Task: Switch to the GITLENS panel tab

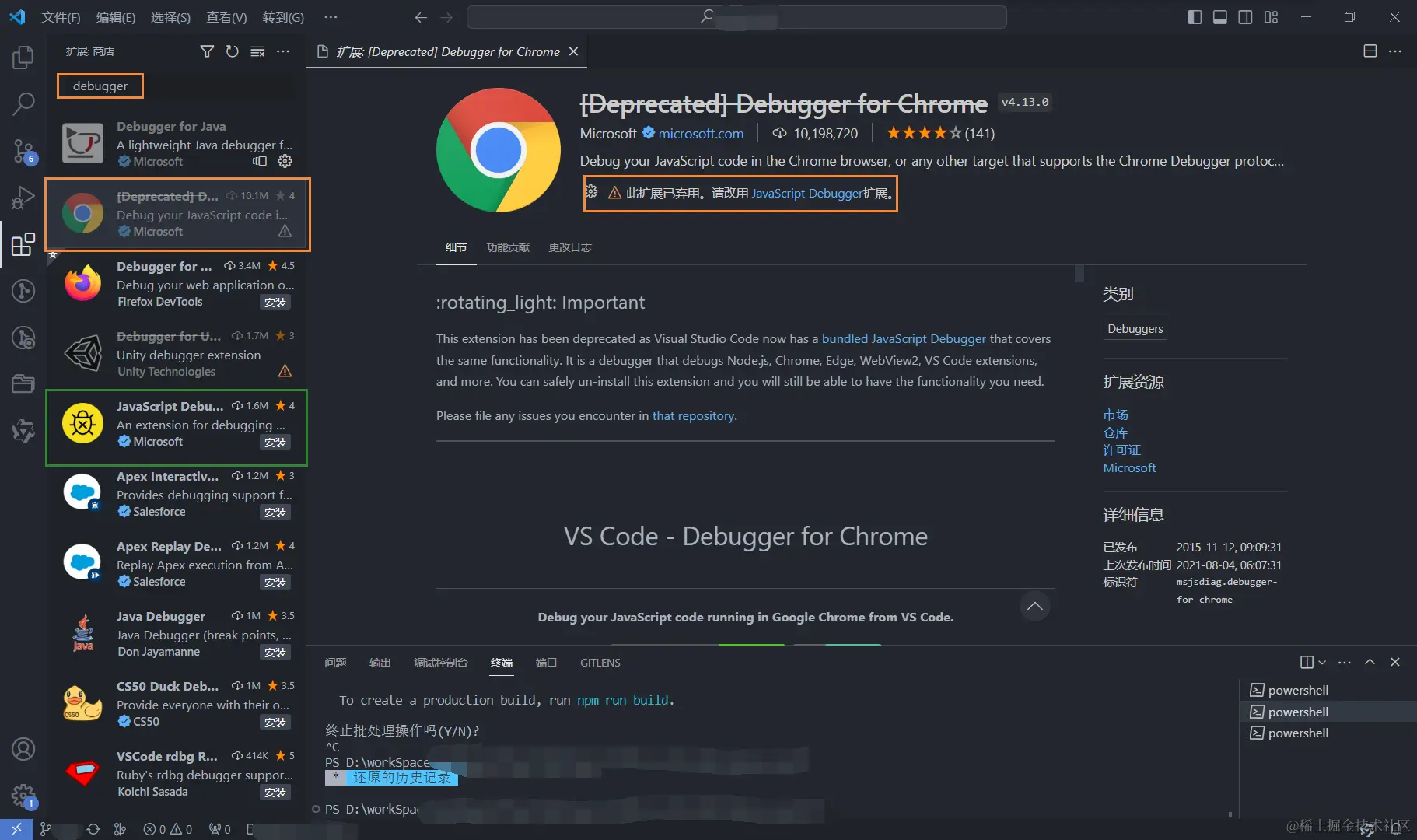Action: [600, 663]
